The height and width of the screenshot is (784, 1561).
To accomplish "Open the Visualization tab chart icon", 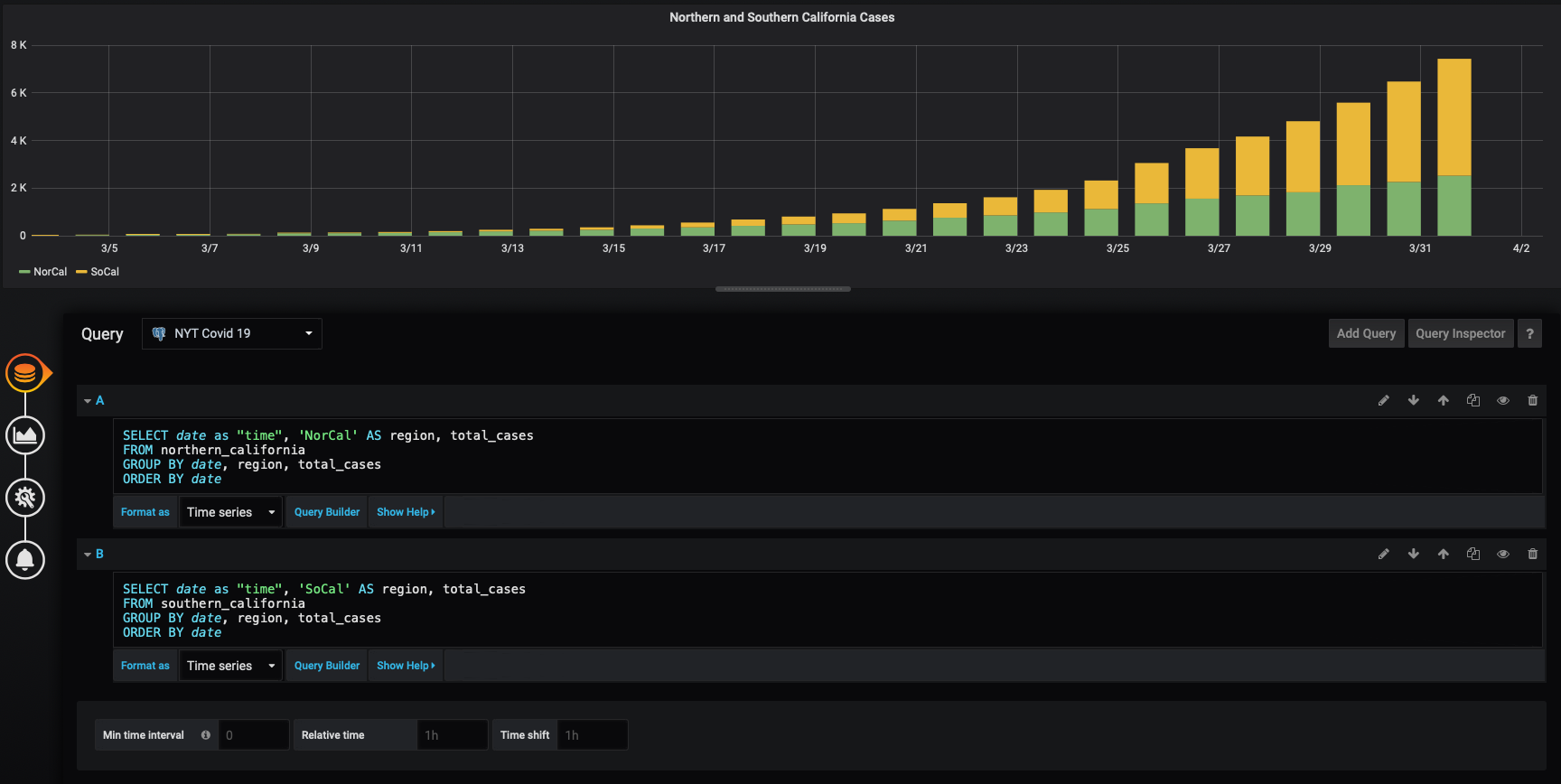I will (25, 435).
